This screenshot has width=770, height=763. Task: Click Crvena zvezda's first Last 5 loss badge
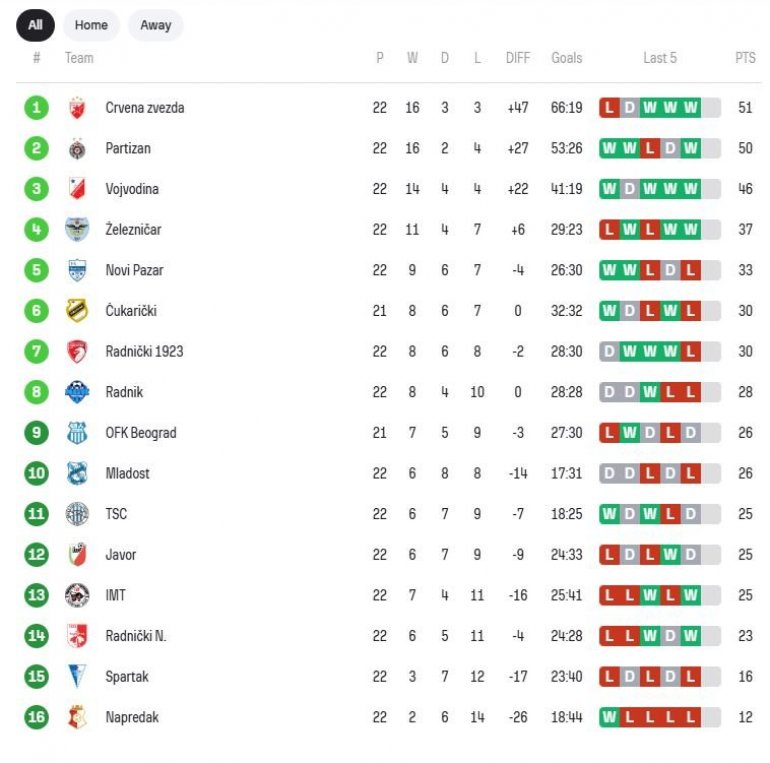(608, 108)
